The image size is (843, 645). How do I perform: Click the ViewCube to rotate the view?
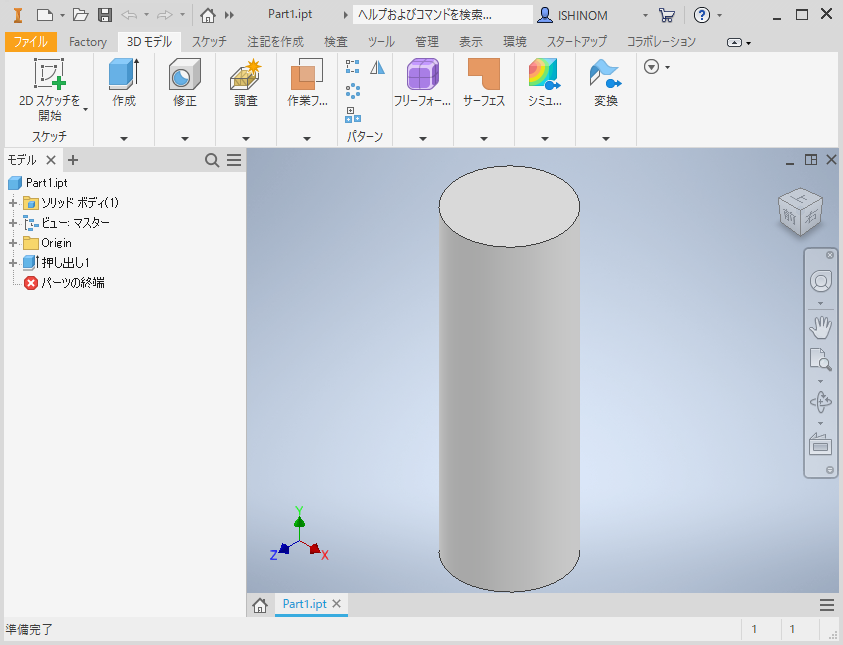(799, 211)
